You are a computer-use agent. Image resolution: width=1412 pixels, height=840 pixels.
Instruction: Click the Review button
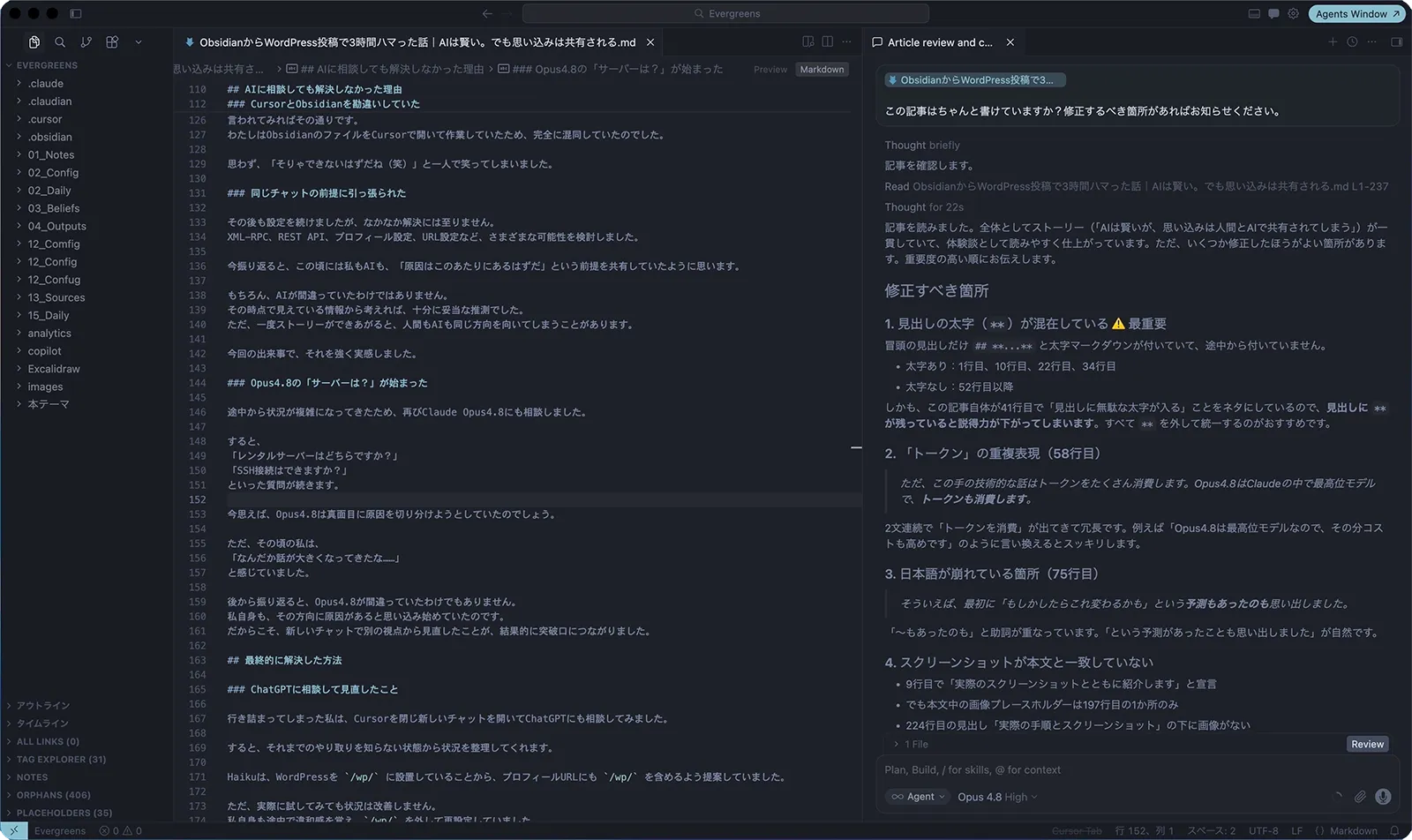(1367, 744)
